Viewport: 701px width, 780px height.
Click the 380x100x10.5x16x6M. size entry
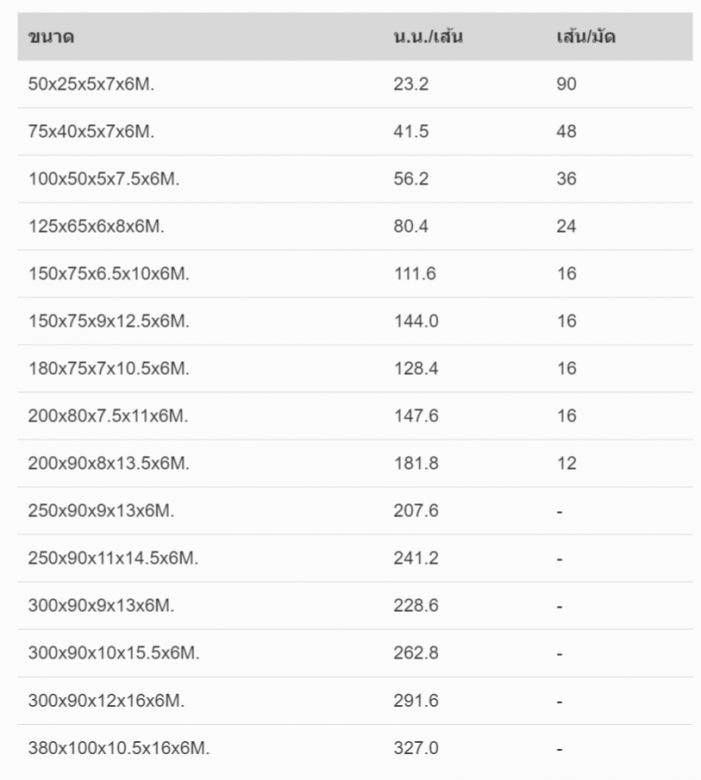(118, 748)
